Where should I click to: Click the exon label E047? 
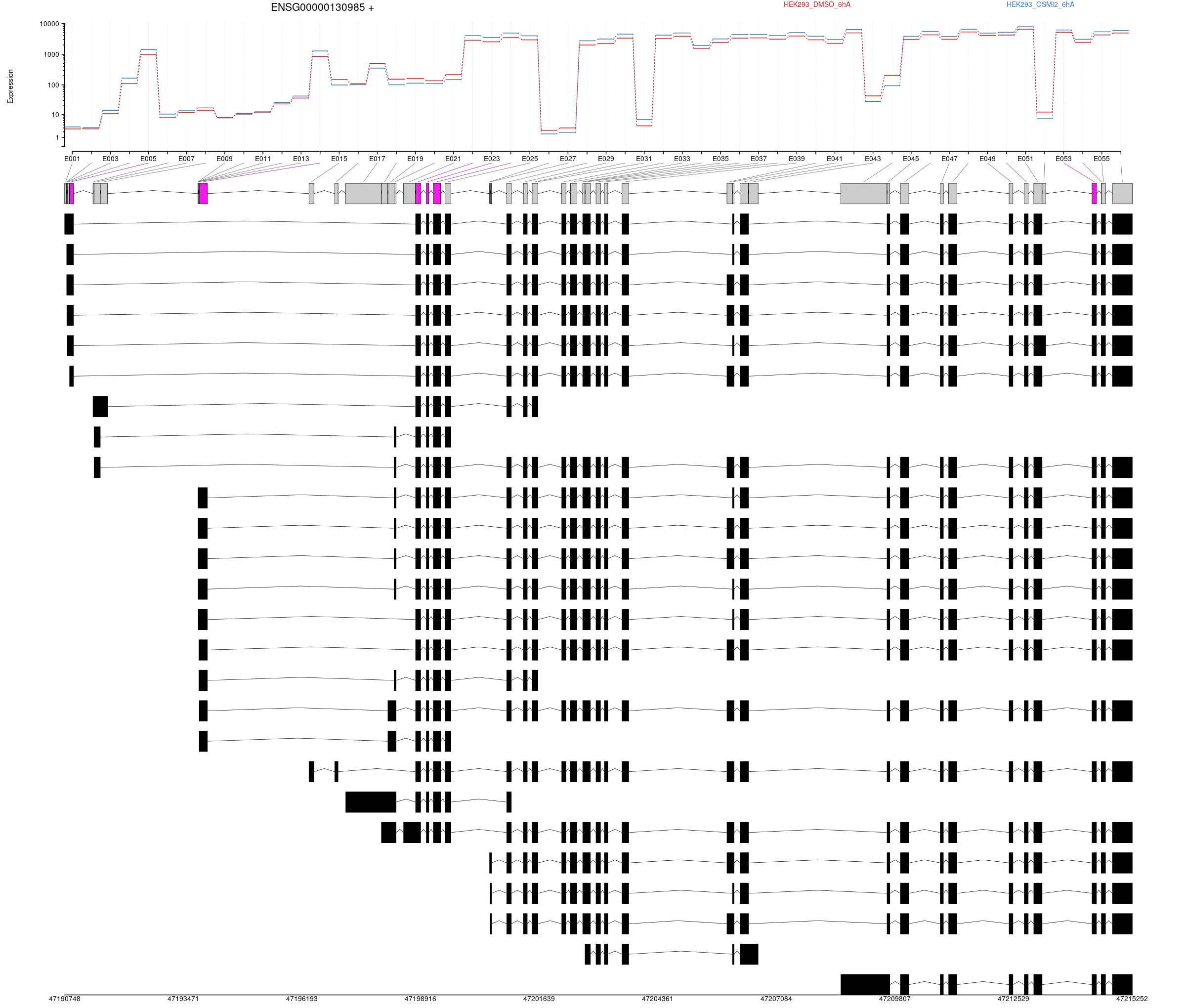949,159
